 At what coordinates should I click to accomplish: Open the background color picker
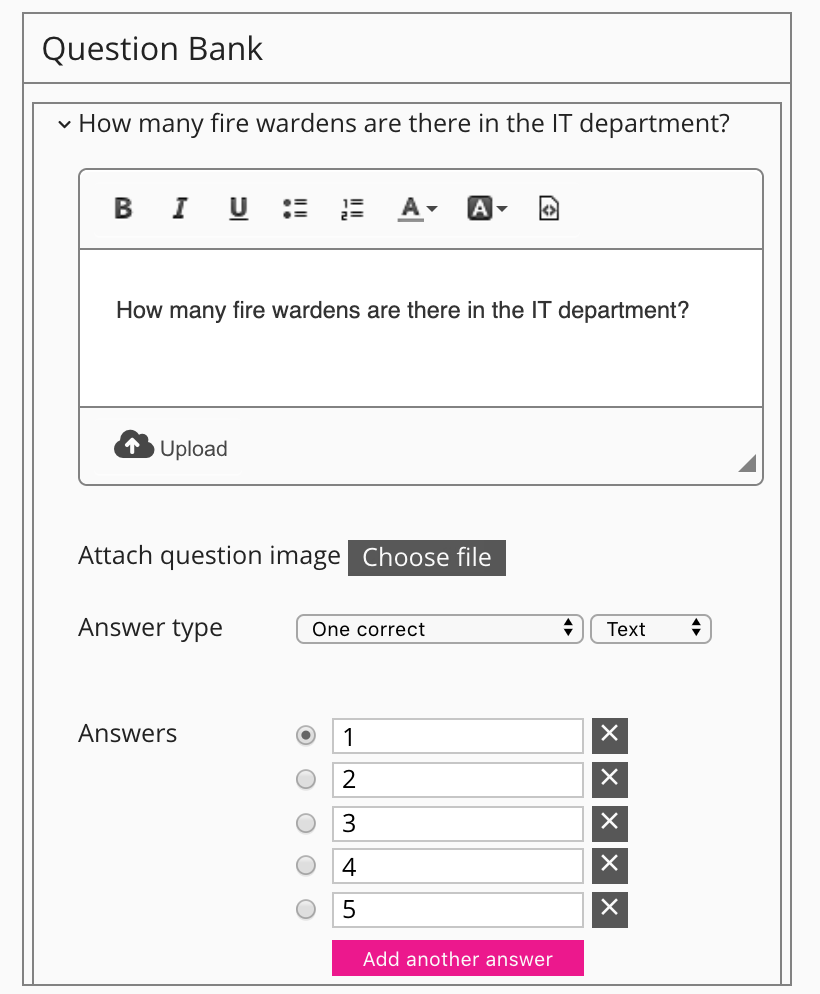487,208
